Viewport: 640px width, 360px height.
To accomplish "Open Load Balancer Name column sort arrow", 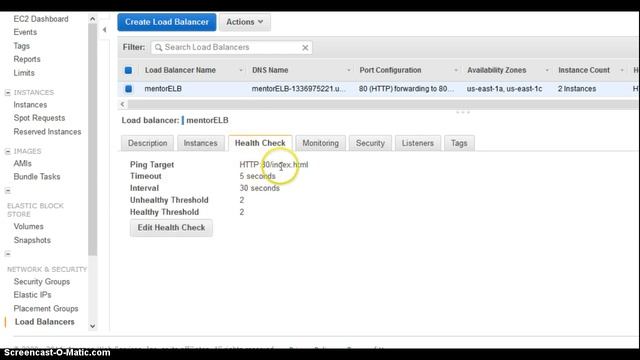I will [241, 71].
